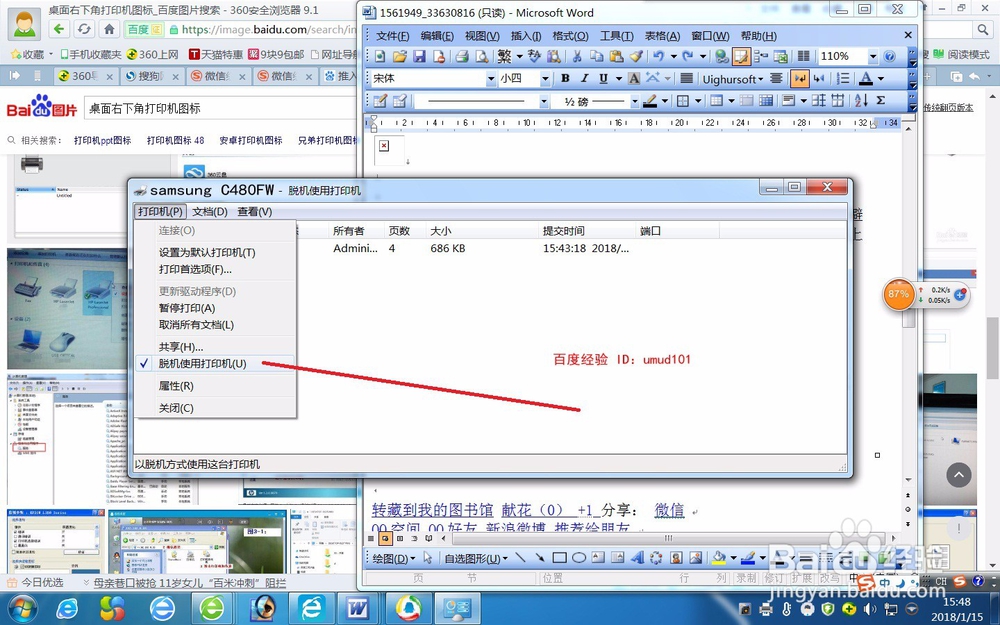The image size is (1000, 625).
Task: Toggle character shading A button
Action: [634, 78]
